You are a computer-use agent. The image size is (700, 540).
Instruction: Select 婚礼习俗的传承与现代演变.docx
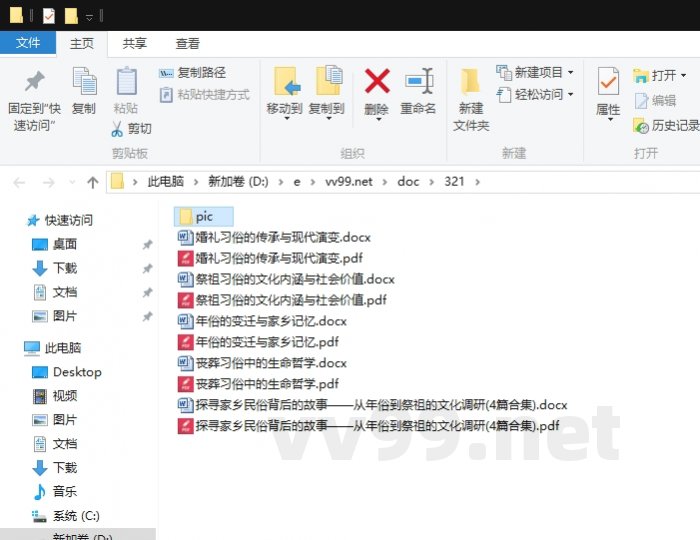pos(274,237)
